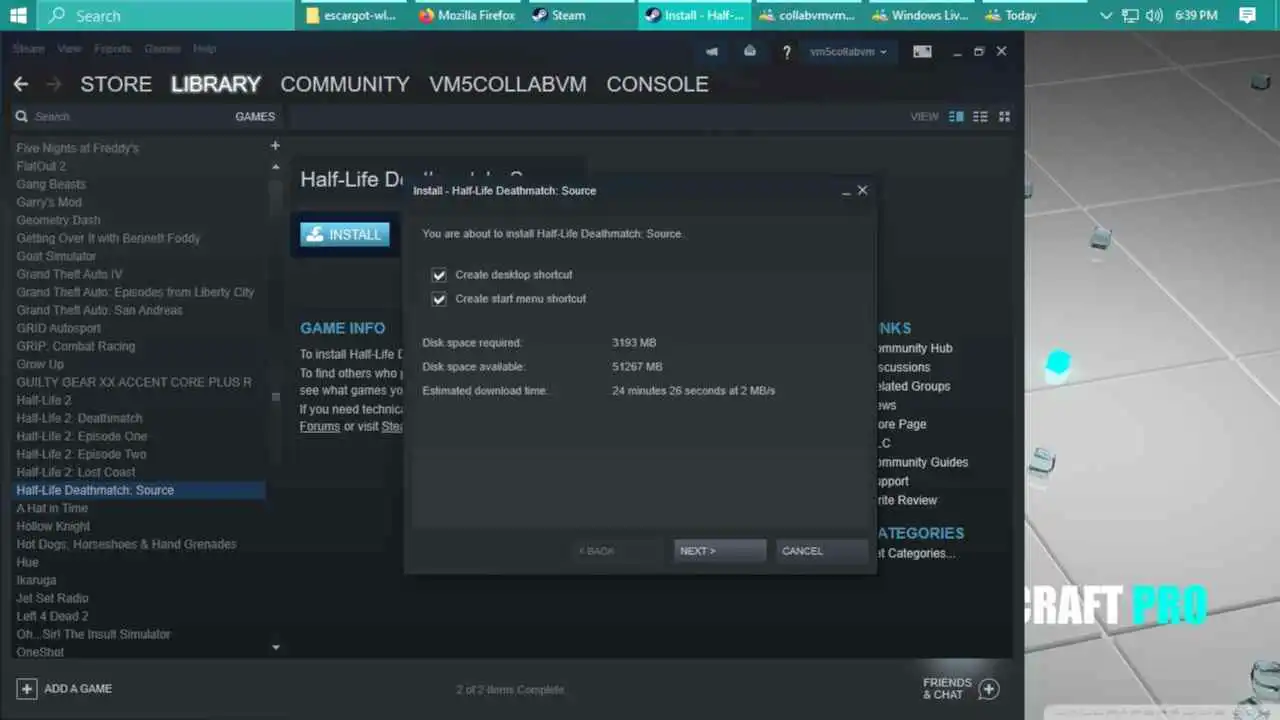Enter Big Picture mode via its icon
Image resolution: width=1280 pixels, height=720 pixels.
point(922,51)
